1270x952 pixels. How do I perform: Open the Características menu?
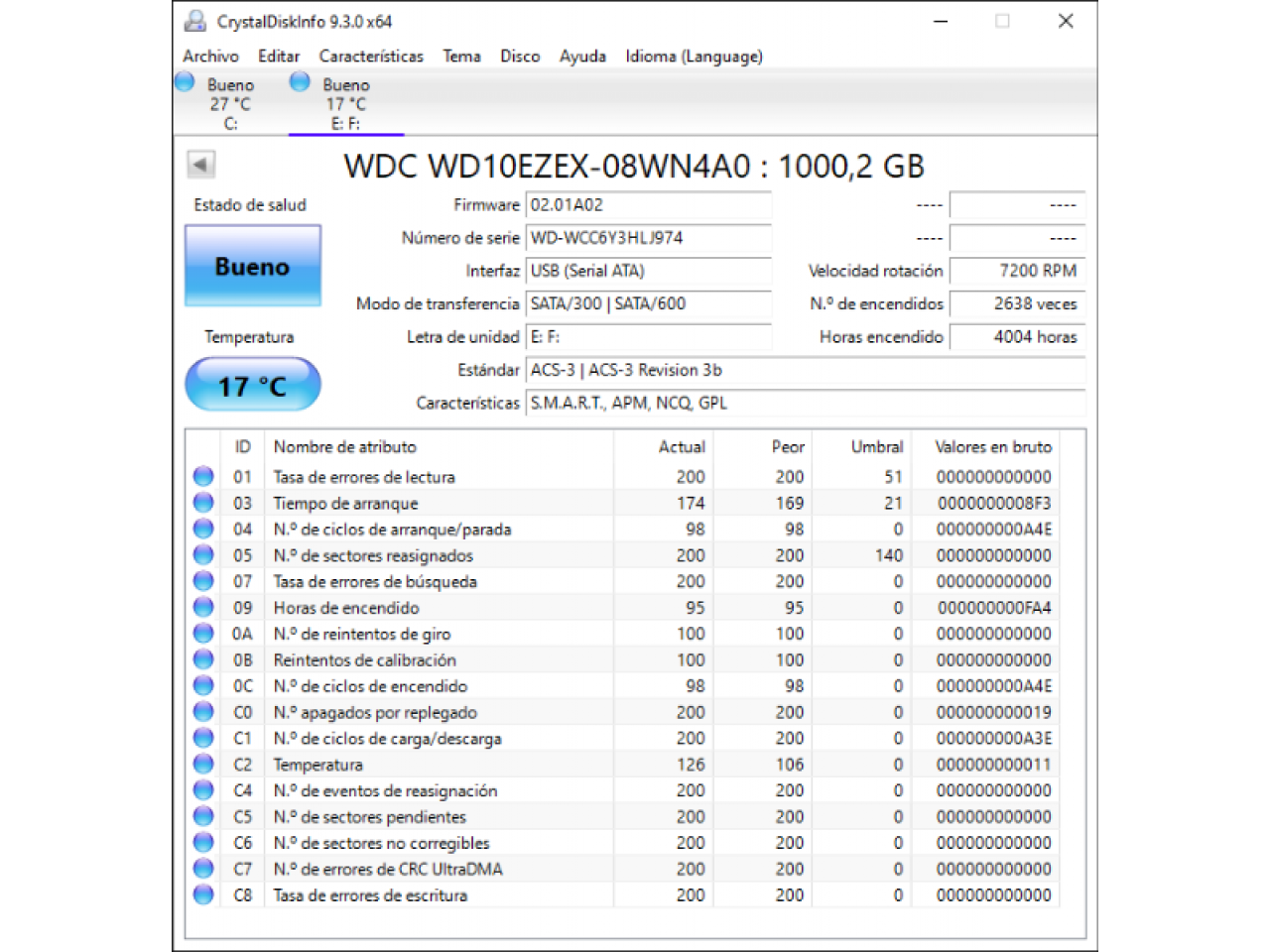pyautogui.click(x=371, y=57)
